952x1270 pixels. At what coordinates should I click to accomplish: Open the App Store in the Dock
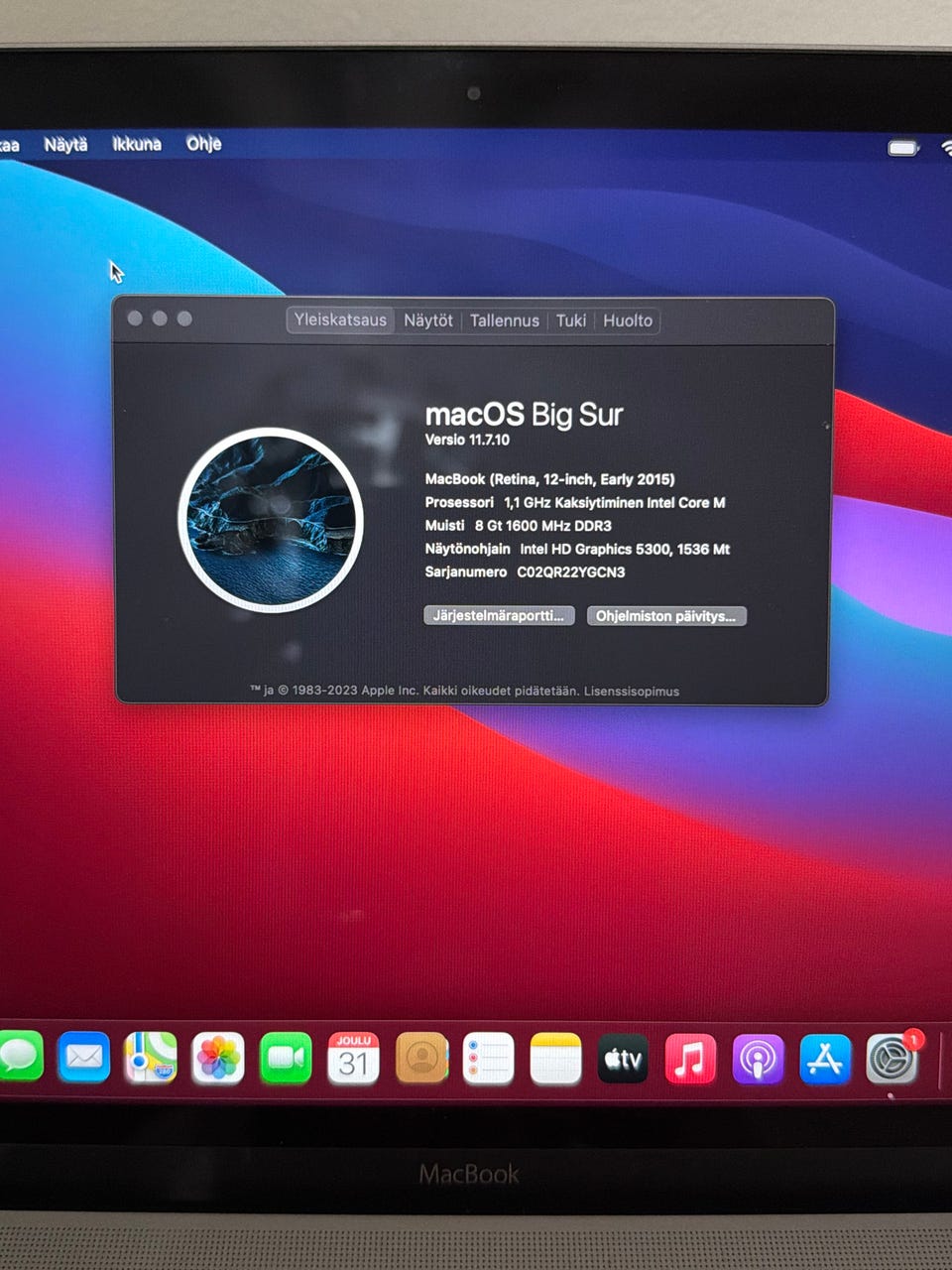pos(825,1059)
